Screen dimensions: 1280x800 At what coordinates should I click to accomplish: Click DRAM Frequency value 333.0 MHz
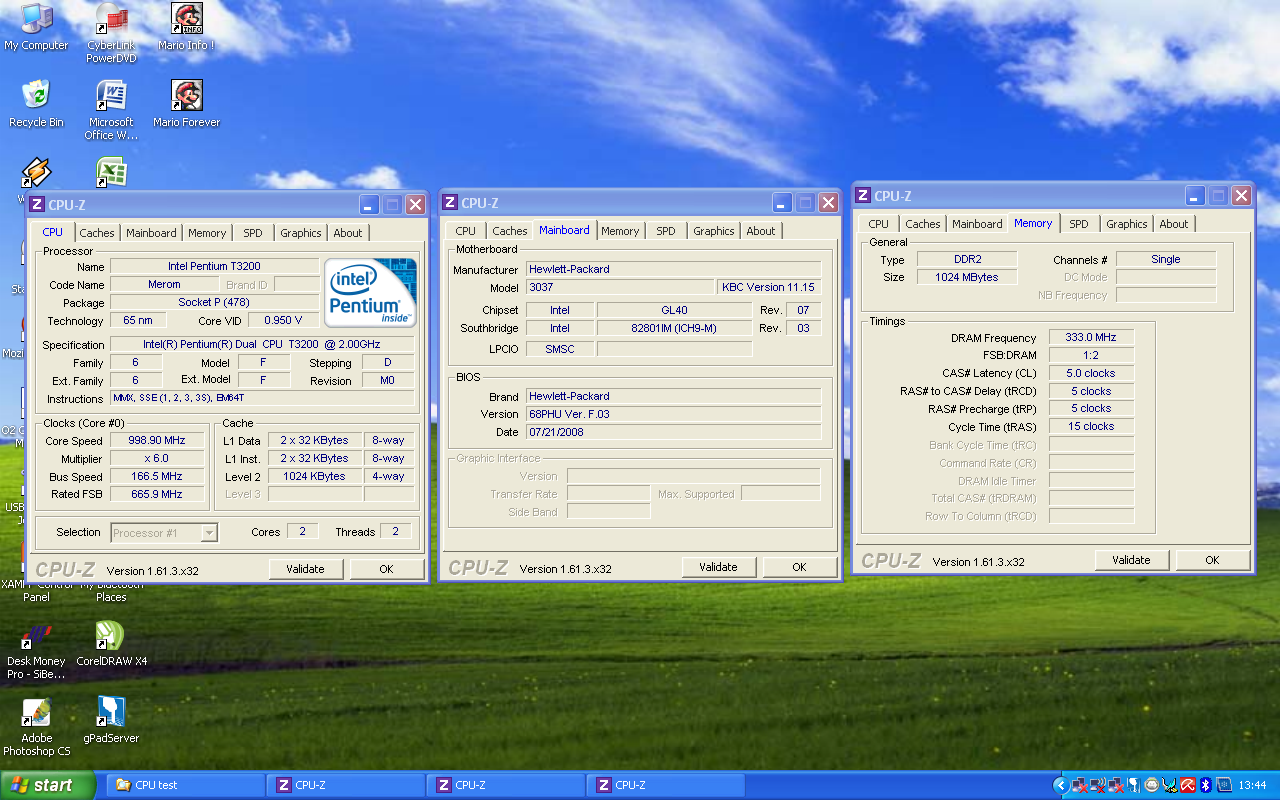pyautogui.click(x=1091, y=339)
